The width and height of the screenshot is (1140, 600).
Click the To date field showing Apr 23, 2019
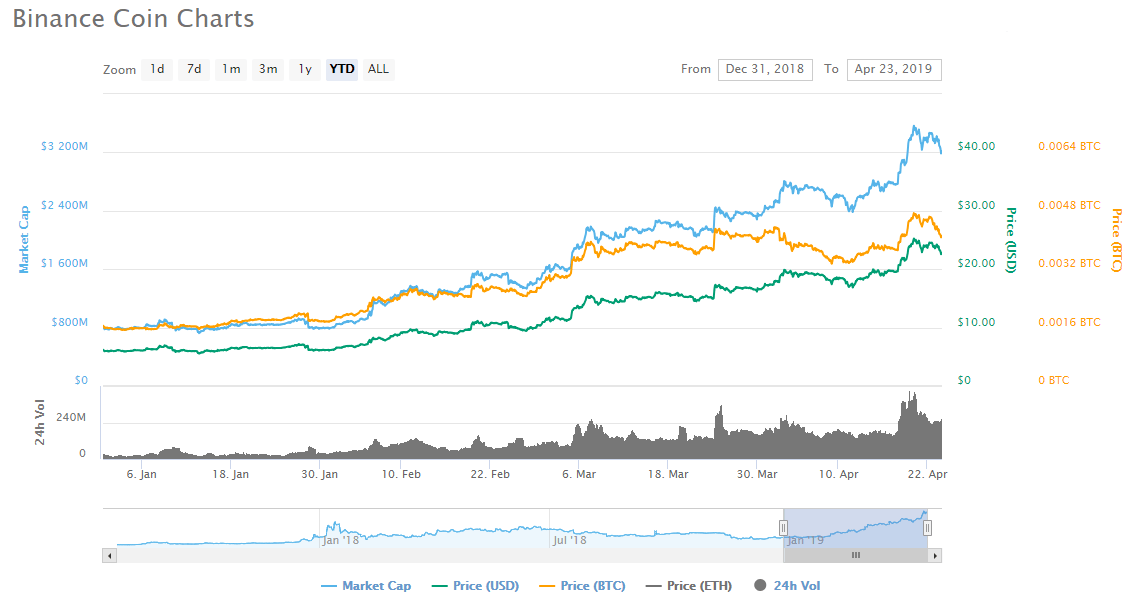click(x=894, y=69)
